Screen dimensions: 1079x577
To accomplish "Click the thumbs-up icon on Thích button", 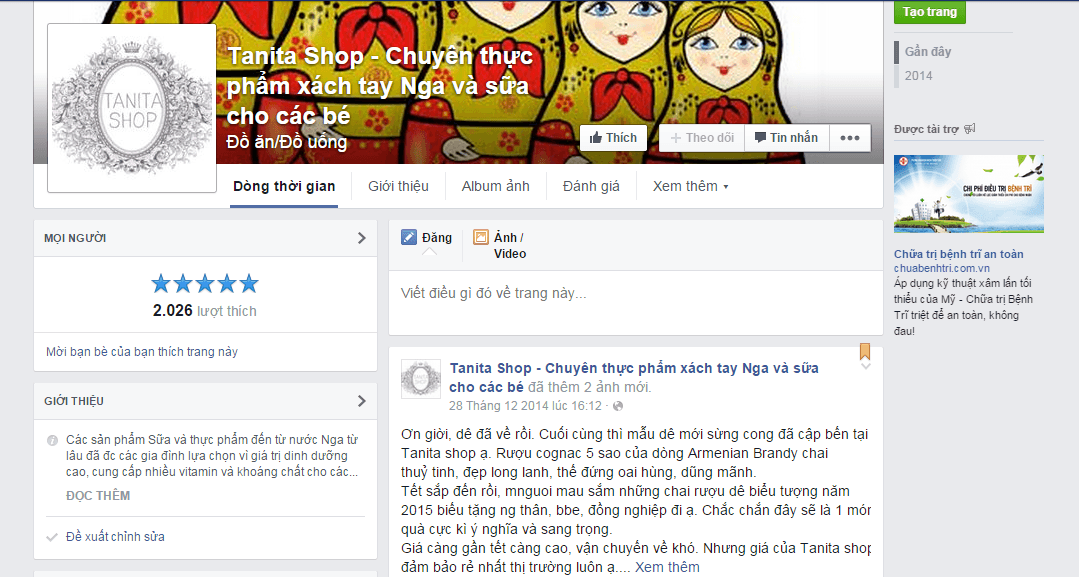I will (x=596, y=138).
